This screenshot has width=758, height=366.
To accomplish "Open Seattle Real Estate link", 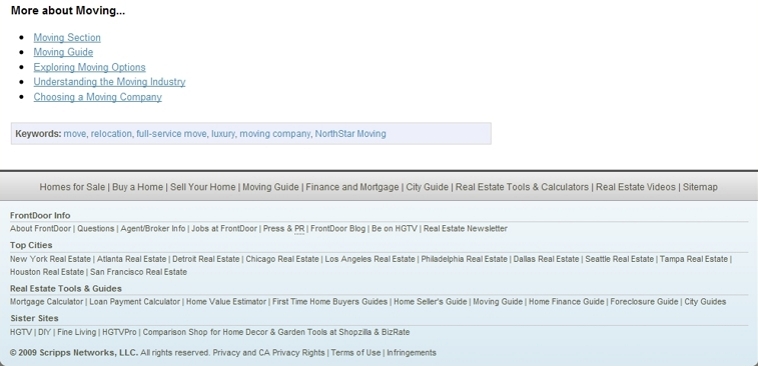I will tap(619, 259).
